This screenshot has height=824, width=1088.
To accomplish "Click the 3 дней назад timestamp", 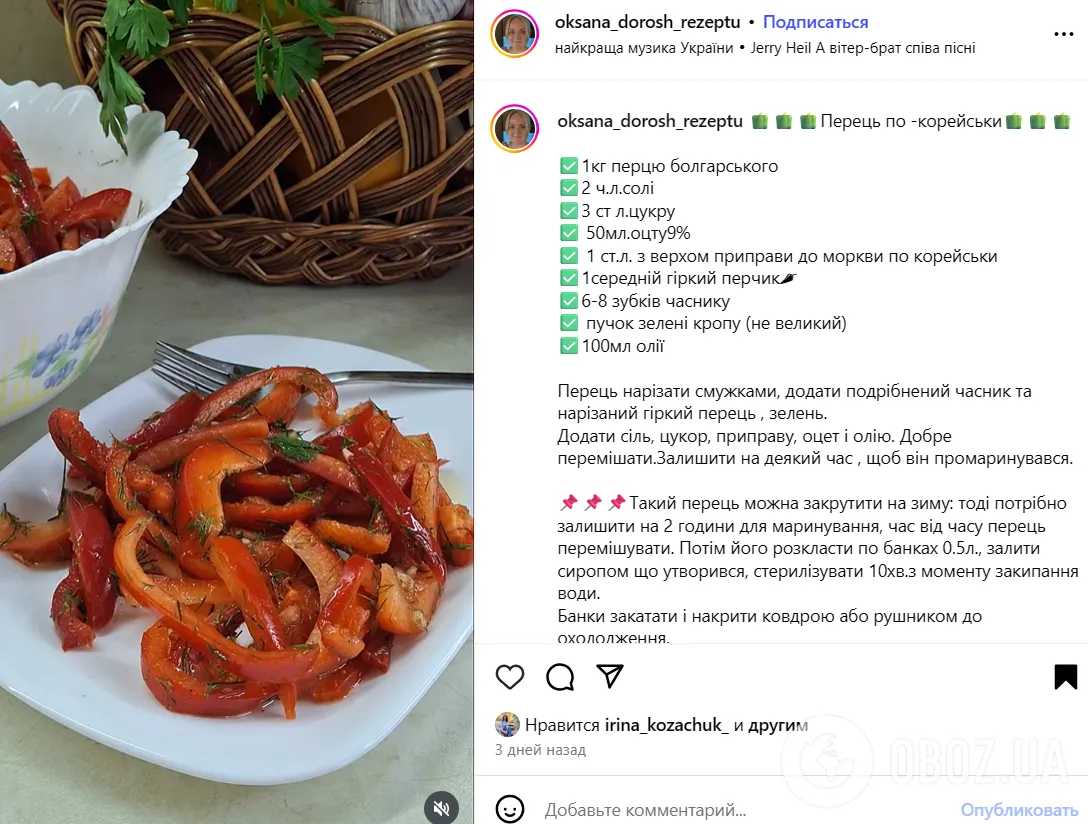I will 541,750.
